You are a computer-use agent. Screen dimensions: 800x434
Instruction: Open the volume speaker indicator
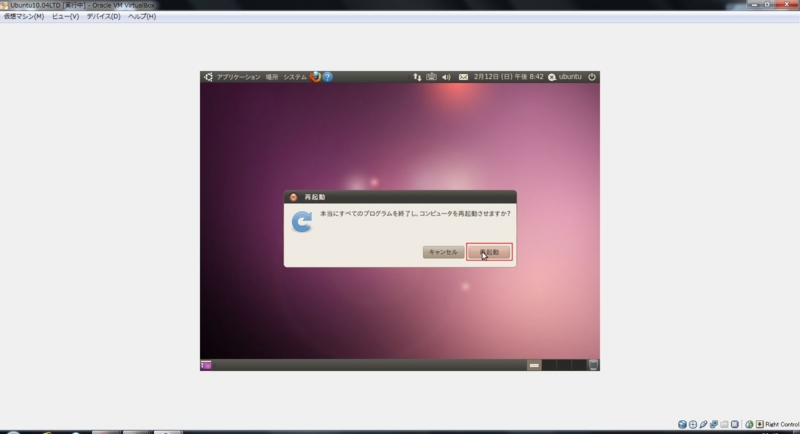click(446, 77)
